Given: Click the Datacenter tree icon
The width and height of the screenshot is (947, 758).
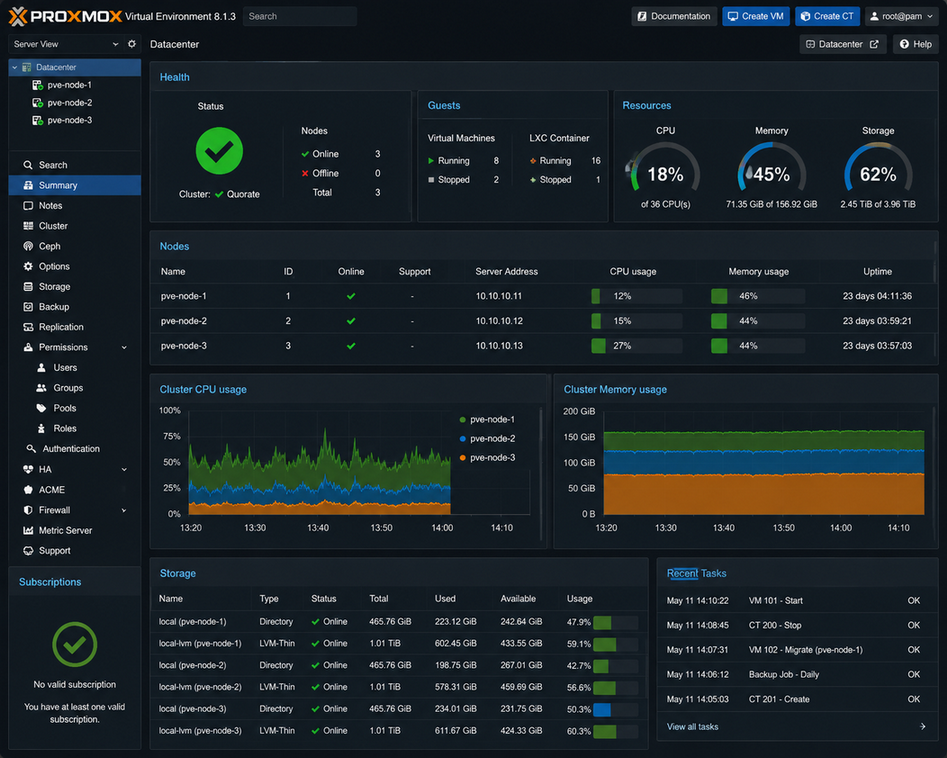Looking at the screenshot, I should pos(27,67).
